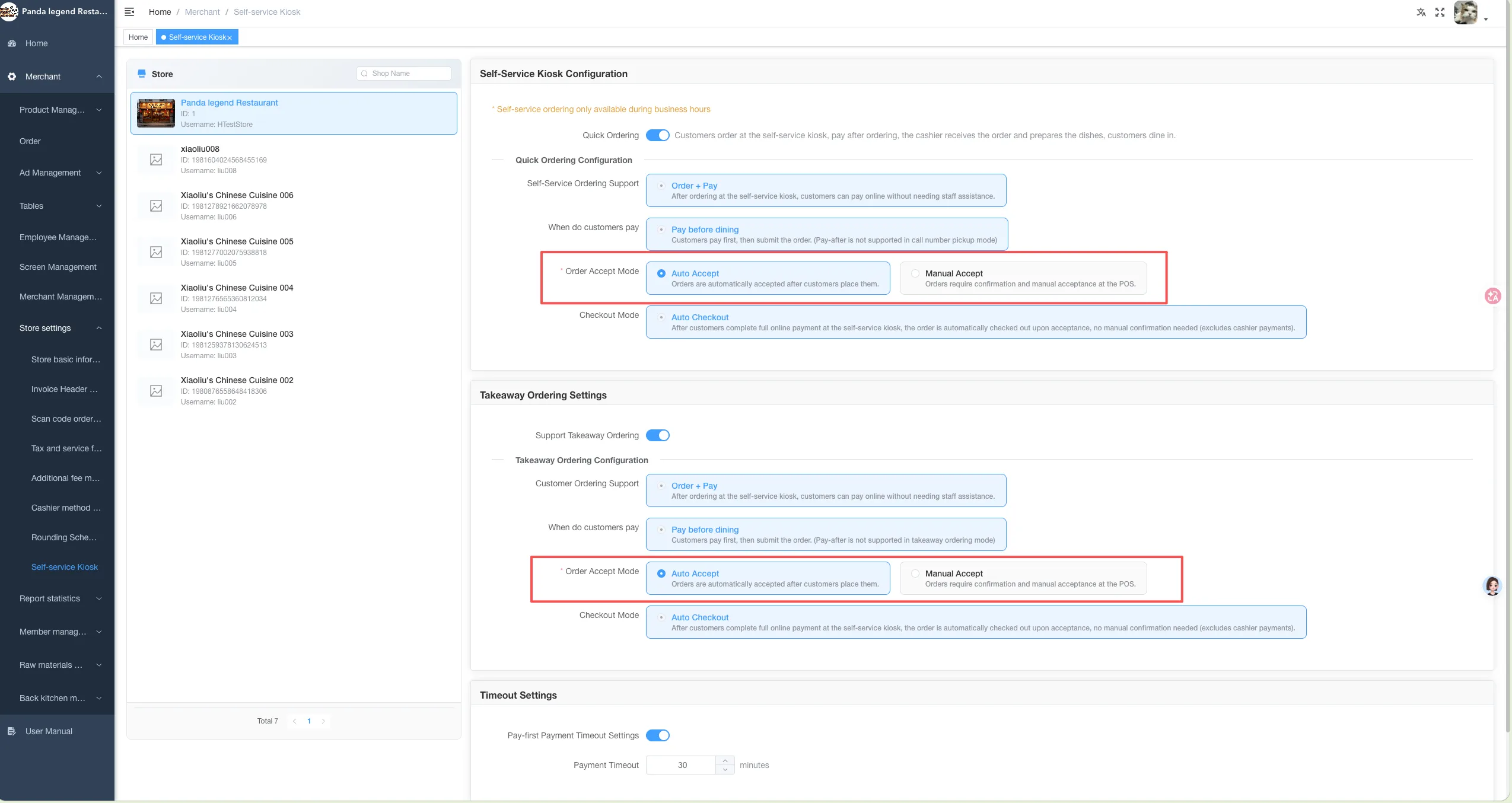This screenshot has width=1512, height=803.
Task: Click the customer service avatar icon
Action: (x=1492, y=586)
